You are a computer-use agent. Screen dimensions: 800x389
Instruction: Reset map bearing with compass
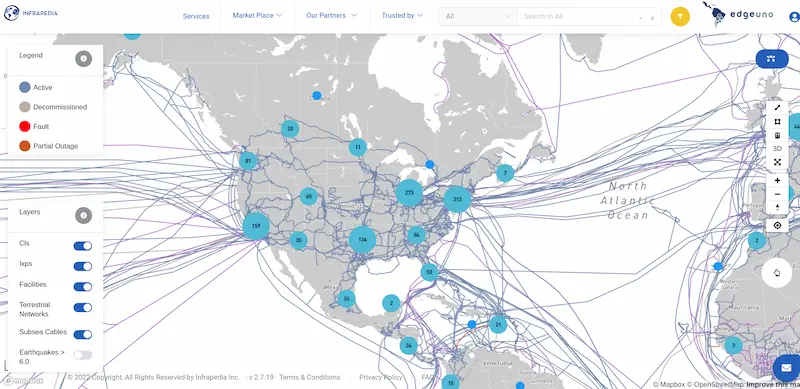777,207
